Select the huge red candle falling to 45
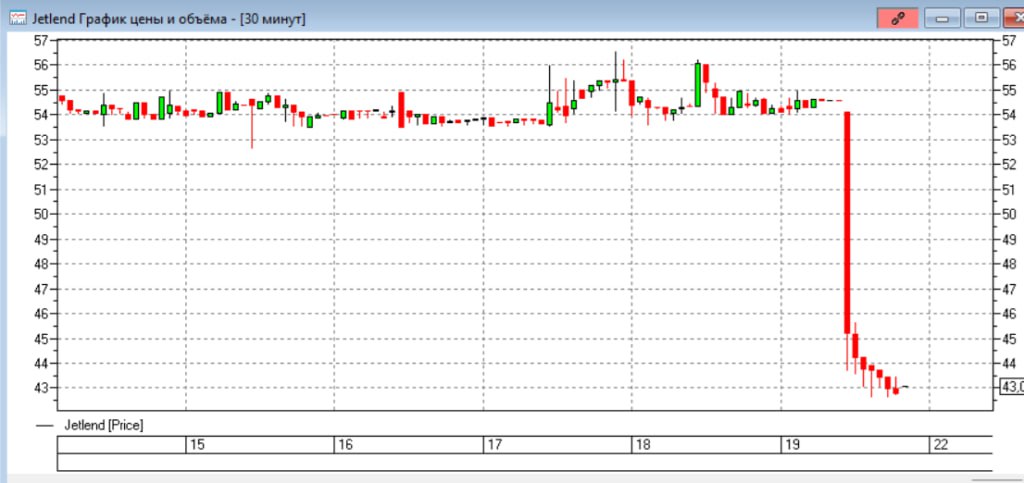This screenshot has height=483, width=1024. pyautogui.click(x=847, y=223)
